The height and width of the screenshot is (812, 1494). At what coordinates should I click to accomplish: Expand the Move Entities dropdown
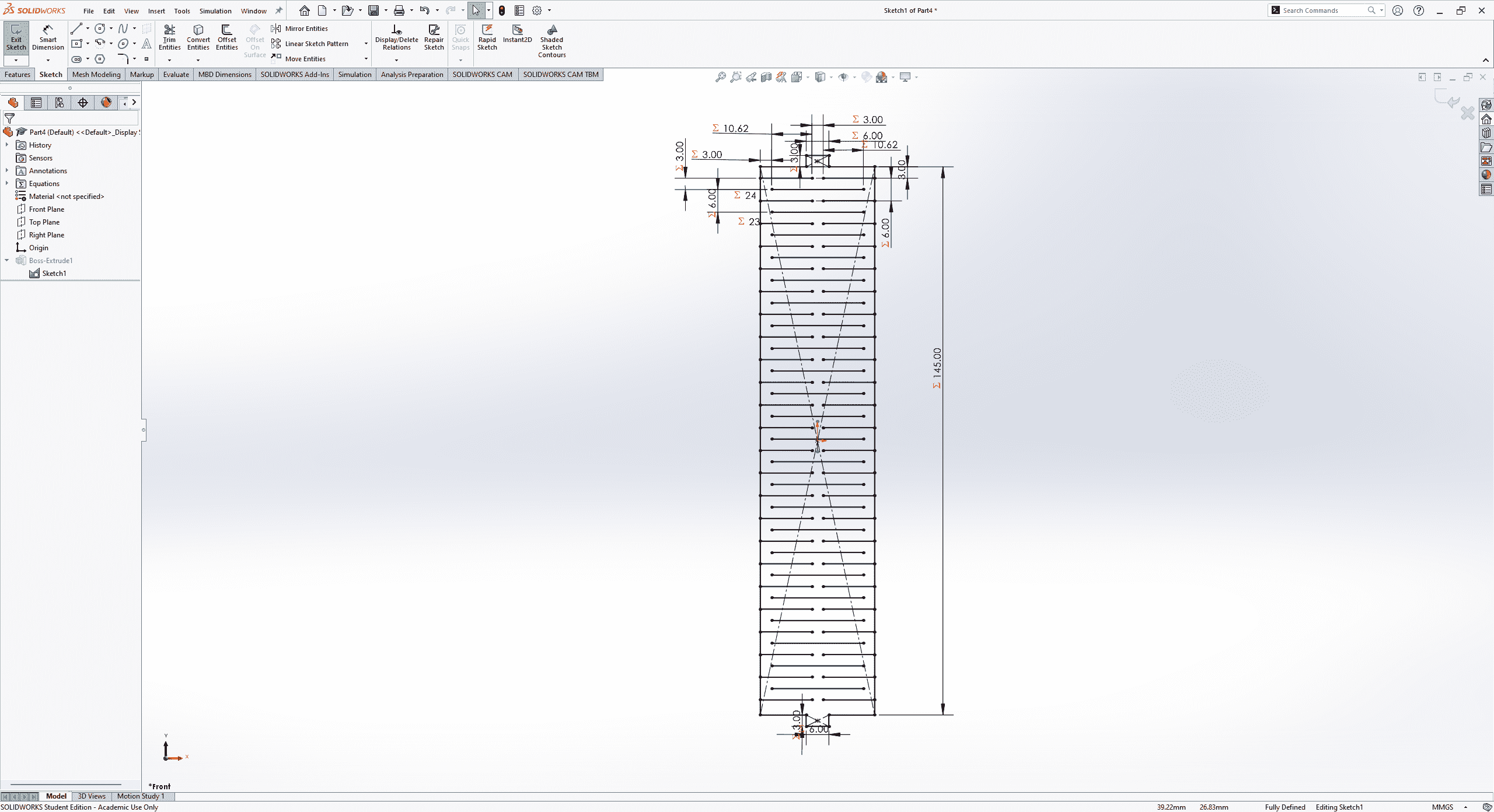(x=366, y=59)
